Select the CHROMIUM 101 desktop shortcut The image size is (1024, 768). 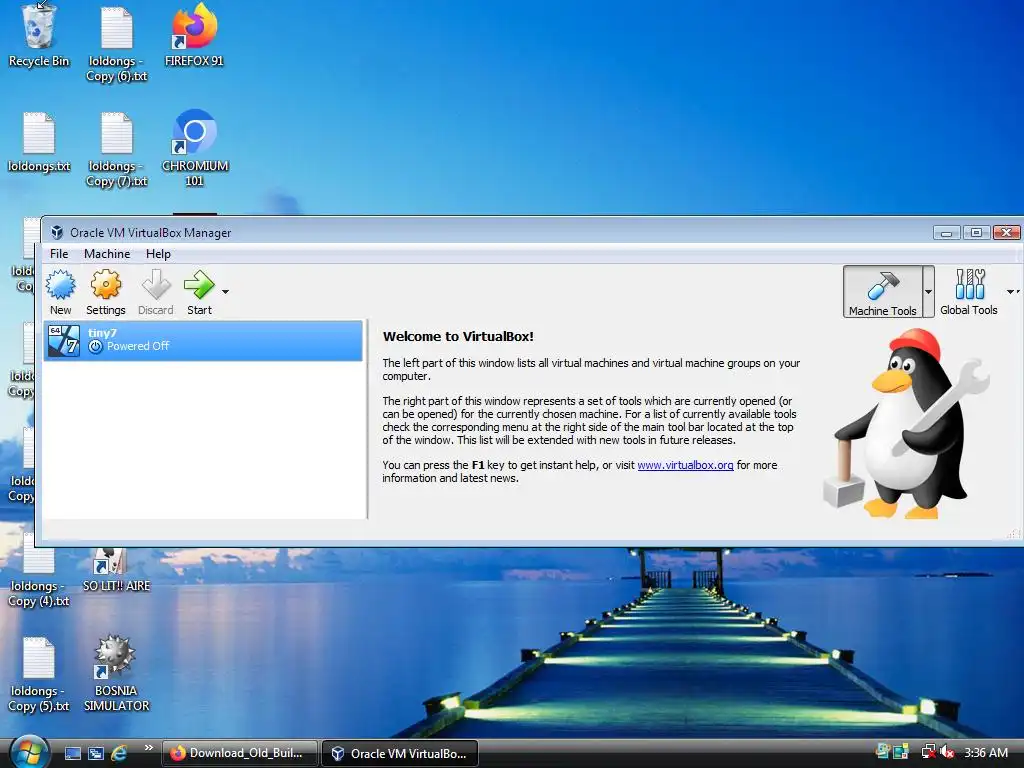coord(195,149)
